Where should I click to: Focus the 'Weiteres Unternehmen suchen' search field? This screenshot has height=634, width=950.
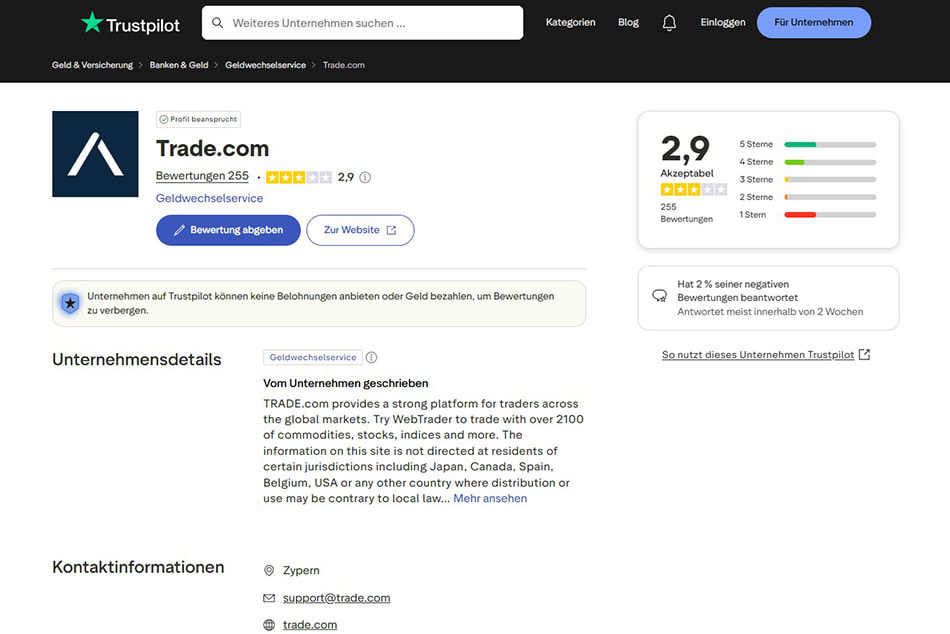pyautogui.click(x=362, y=23)
